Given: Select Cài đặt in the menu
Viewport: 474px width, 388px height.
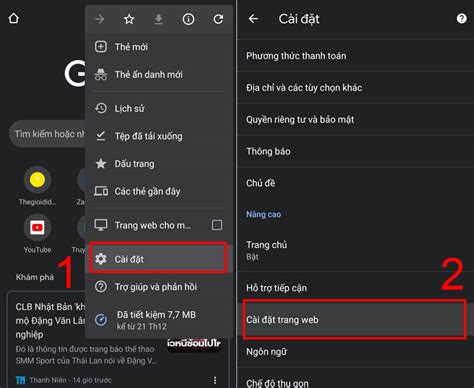Looking at the screenshot, I should pyautogui.click(x=159, y=259).
